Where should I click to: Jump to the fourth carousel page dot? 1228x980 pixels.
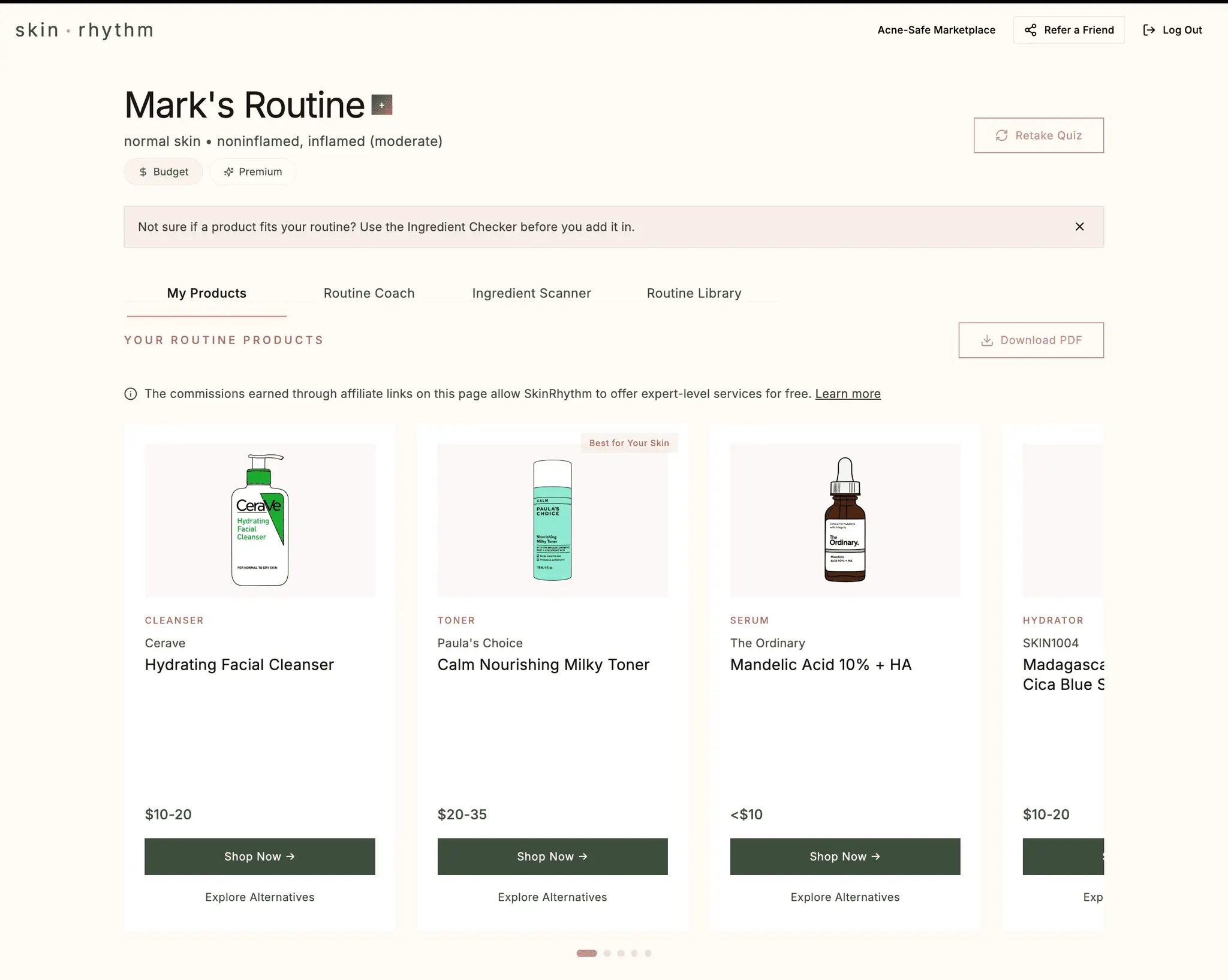[634, 953]
